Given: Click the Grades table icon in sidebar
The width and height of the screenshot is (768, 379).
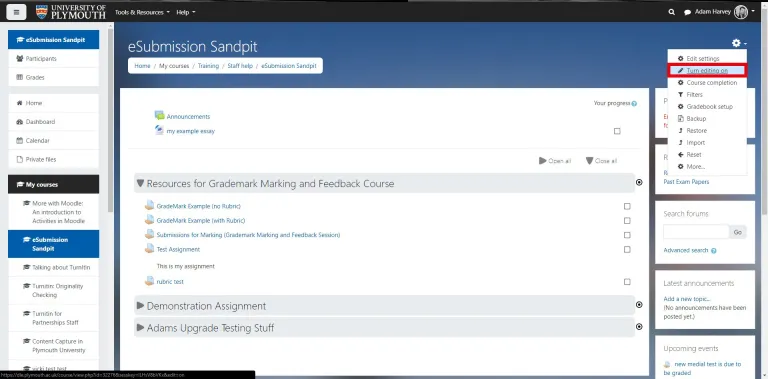Looking at the screenshot, I should (x=20, y=77).
